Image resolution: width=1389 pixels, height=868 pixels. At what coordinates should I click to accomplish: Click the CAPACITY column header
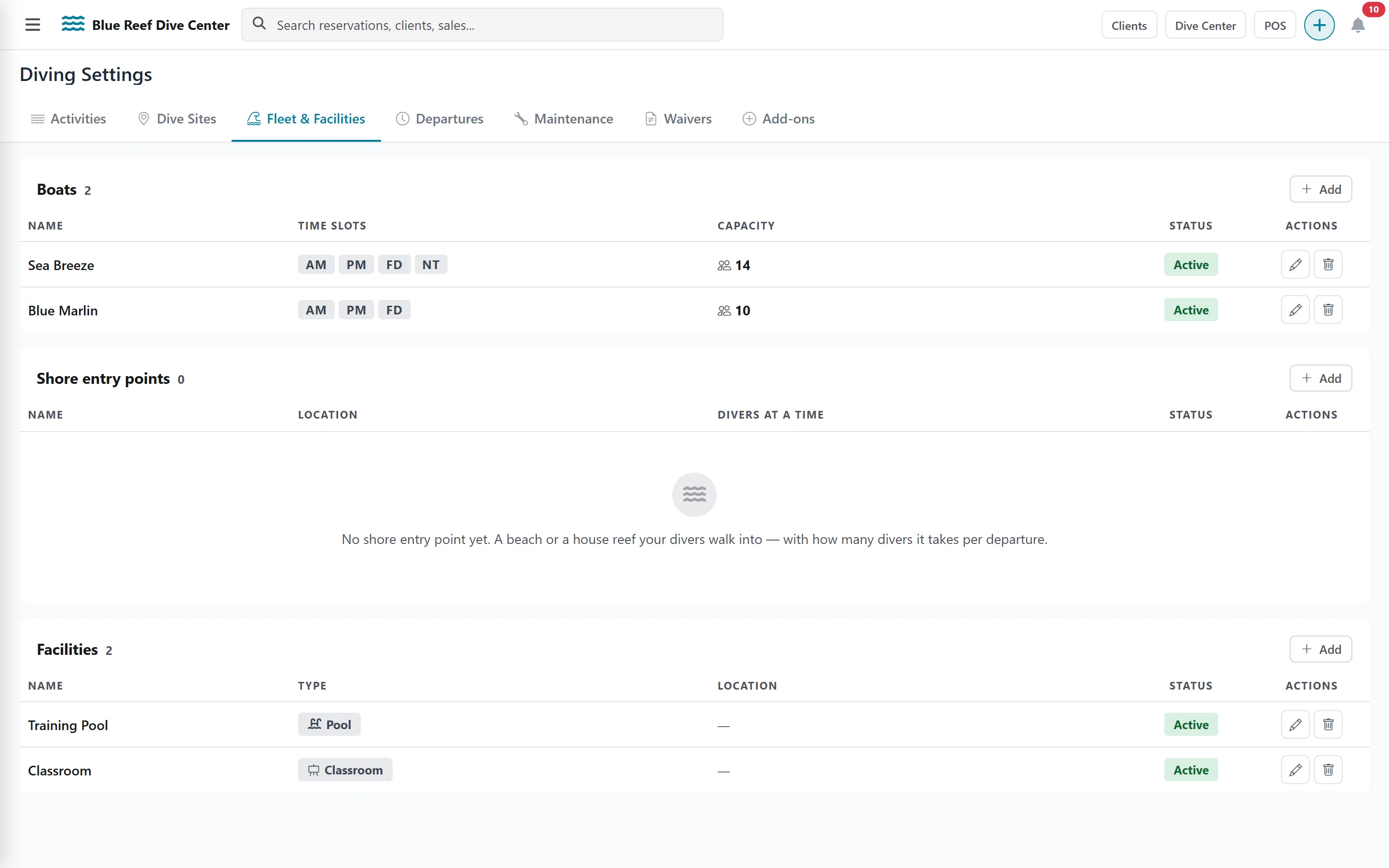[x=746, y=226]
